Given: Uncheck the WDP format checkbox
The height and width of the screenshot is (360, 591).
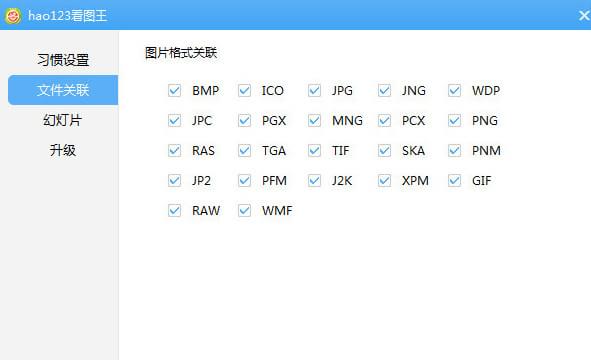Looking at the screenshot, I should pos(455,90).
